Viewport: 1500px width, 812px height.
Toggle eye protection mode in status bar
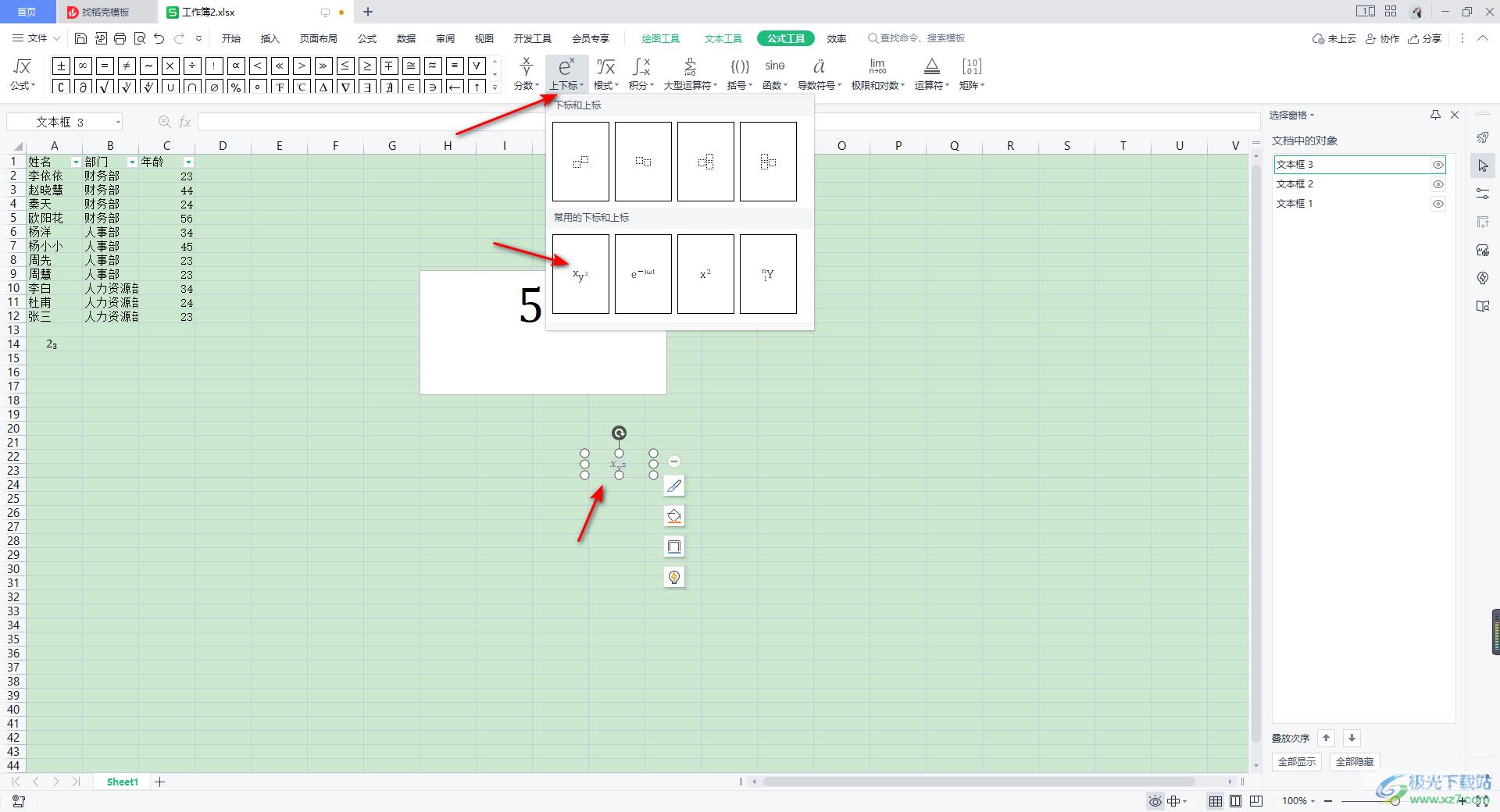(x=1155, y=801)
